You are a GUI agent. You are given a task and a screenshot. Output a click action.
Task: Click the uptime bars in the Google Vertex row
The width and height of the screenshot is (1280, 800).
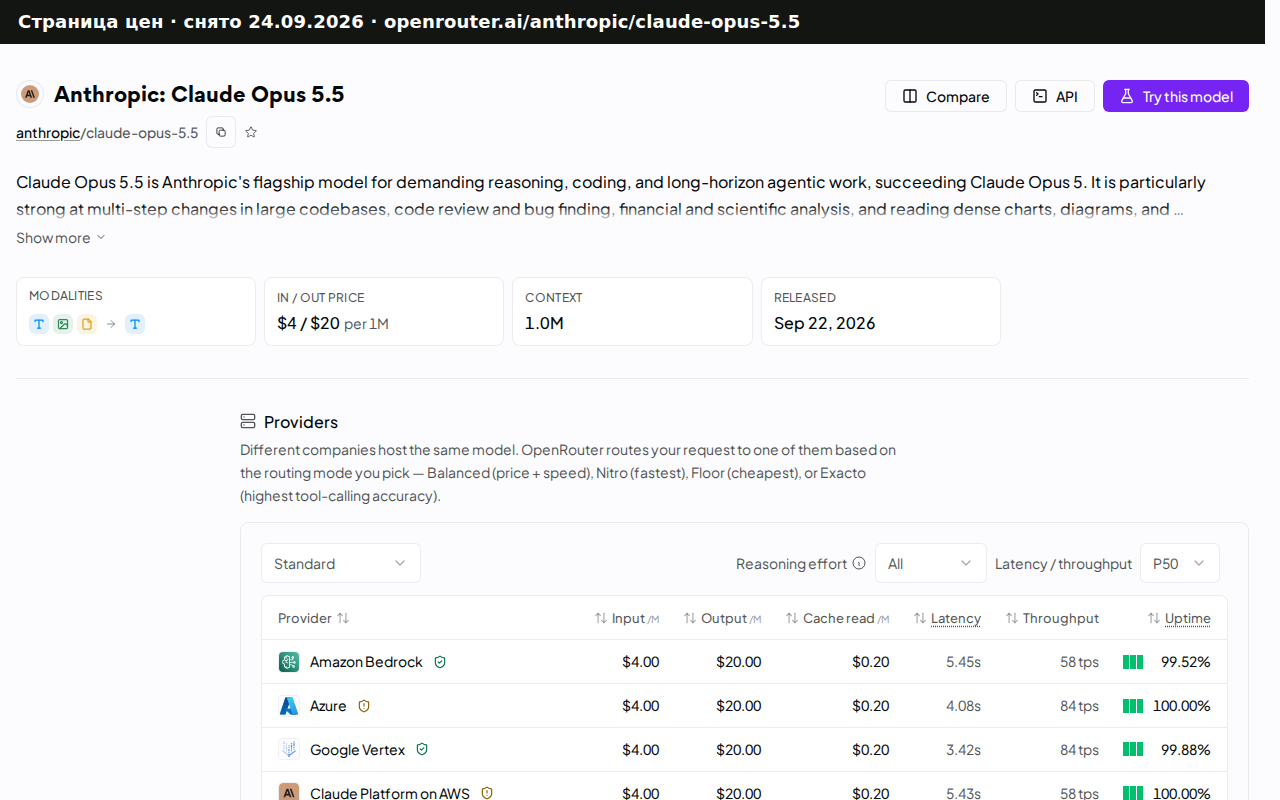[x=1133, y=750]
